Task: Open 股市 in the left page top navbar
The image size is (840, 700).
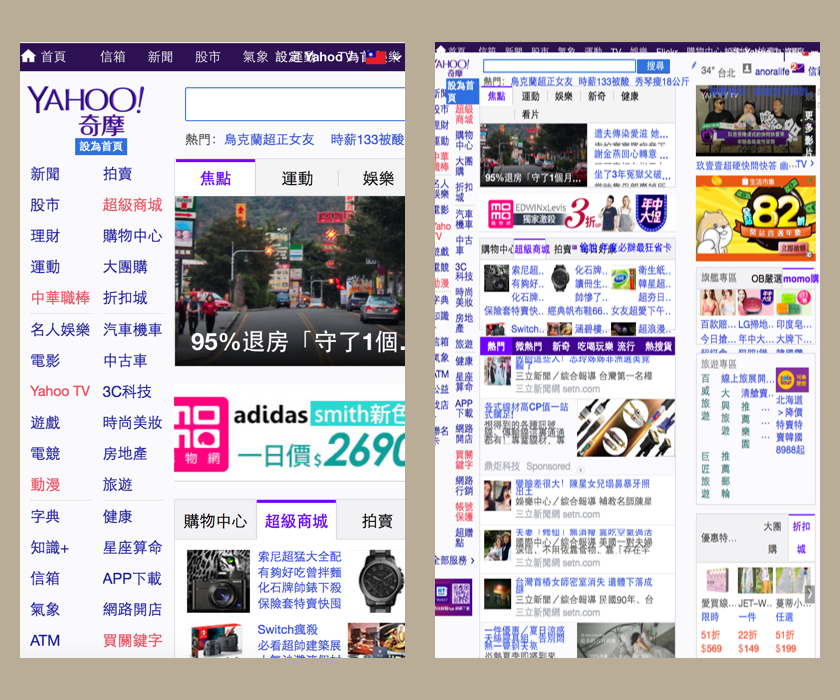Action: (207, 56)
